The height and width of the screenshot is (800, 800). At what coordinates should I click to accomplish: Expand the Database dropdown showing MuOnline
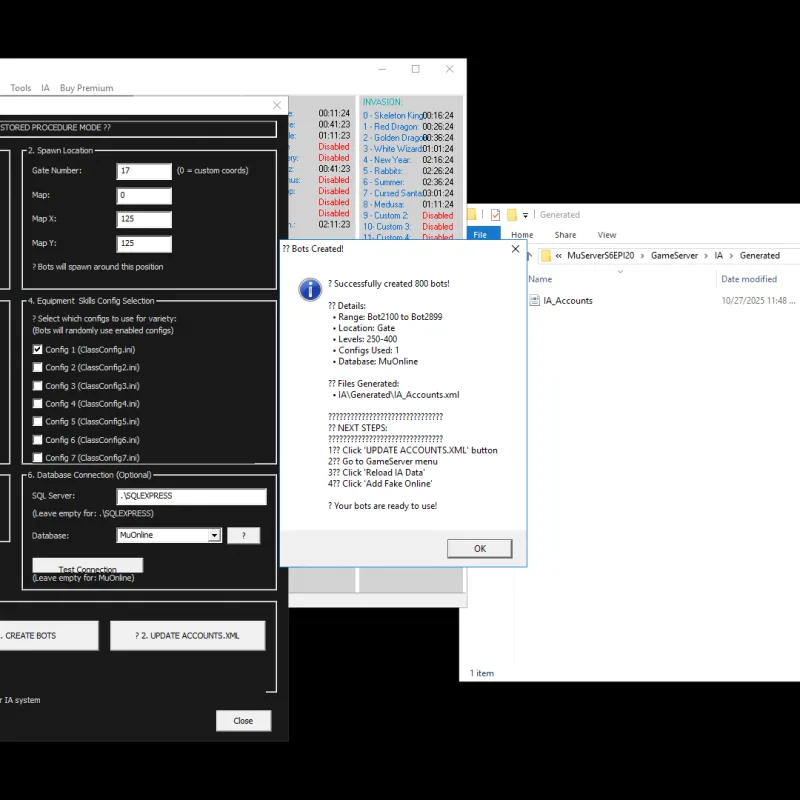coord(214,535)
